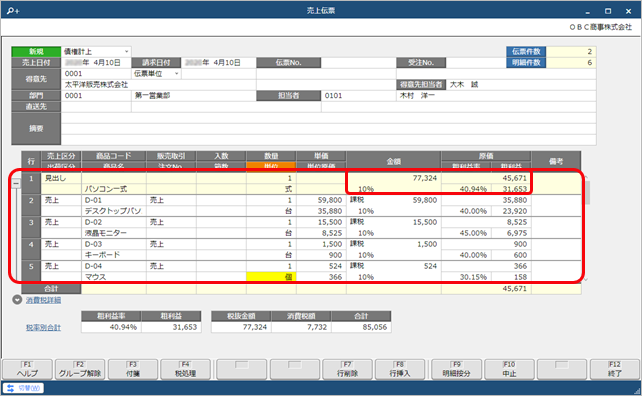Click the detail grid vertical scrollbar thumb
642x396 pixels.
pos(587,192)
